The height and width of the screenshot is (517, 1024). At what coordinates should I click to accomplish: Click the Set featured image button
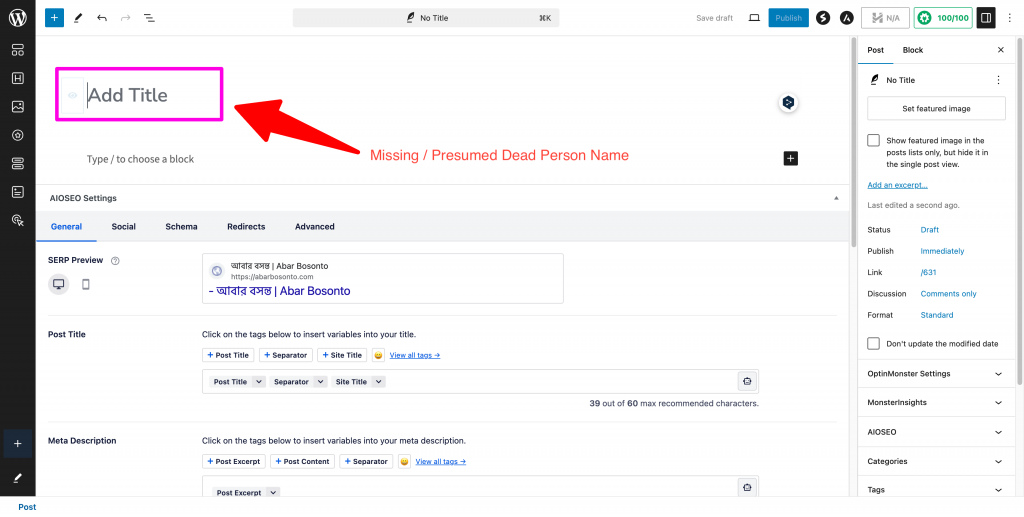tap(936, 108)
